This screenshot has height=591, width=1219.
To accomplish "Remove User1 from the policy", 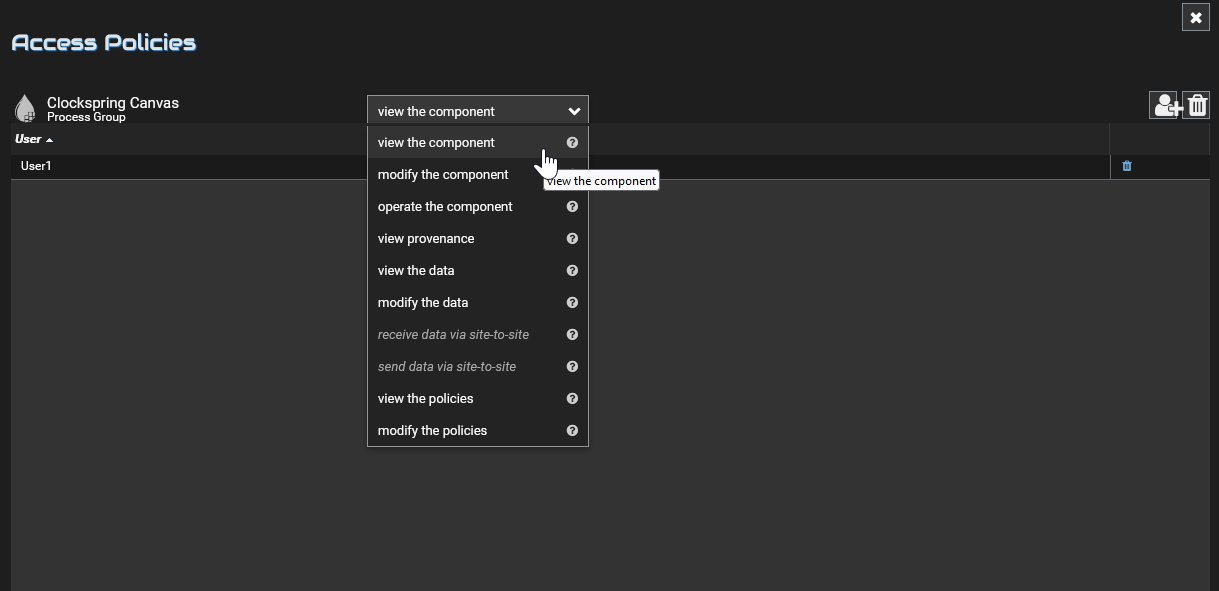I will pyautogui.click(x=1126, y=166).
